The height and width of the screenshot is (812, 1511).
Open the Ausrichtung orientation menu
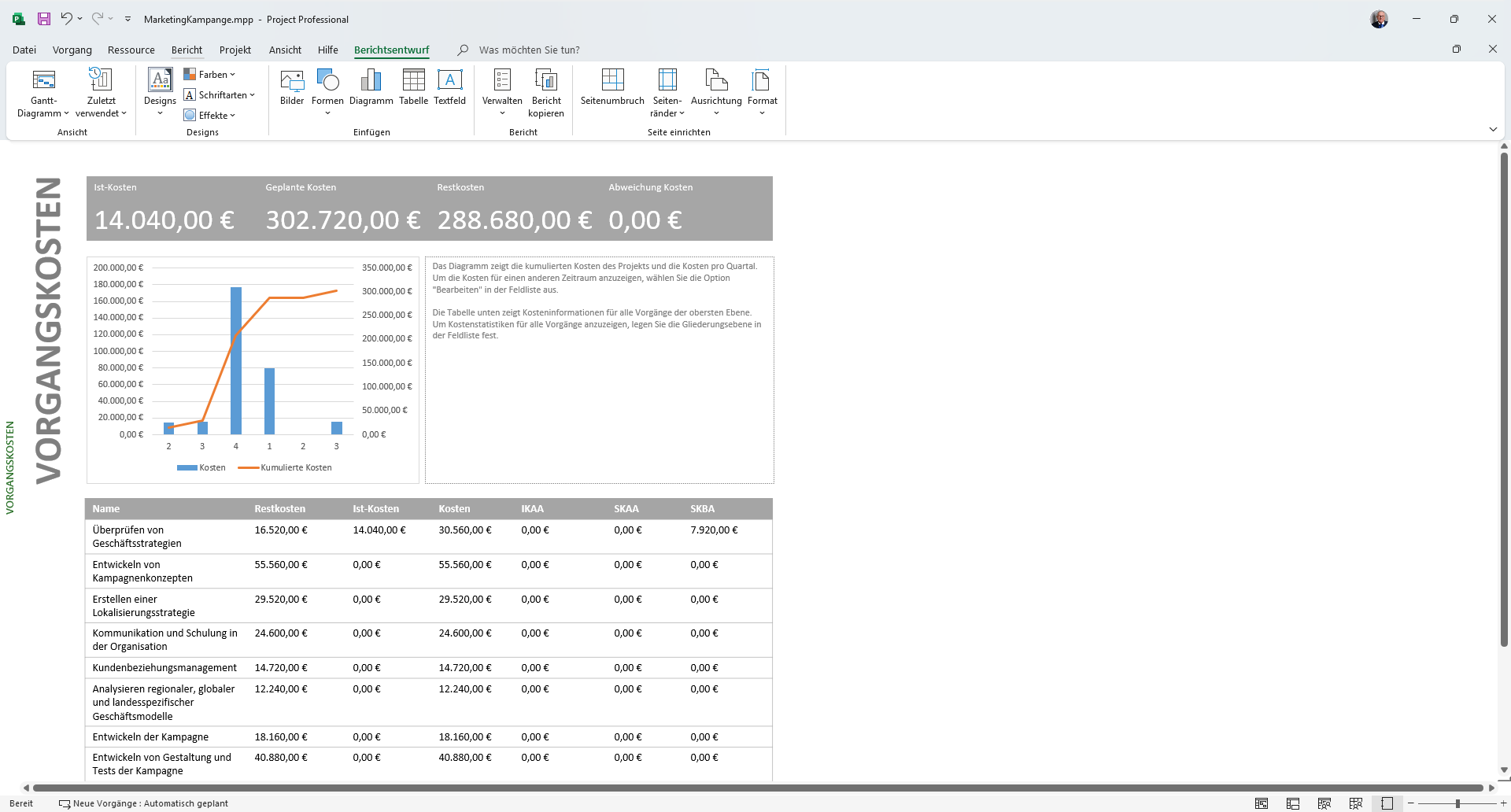coord(716,93)
